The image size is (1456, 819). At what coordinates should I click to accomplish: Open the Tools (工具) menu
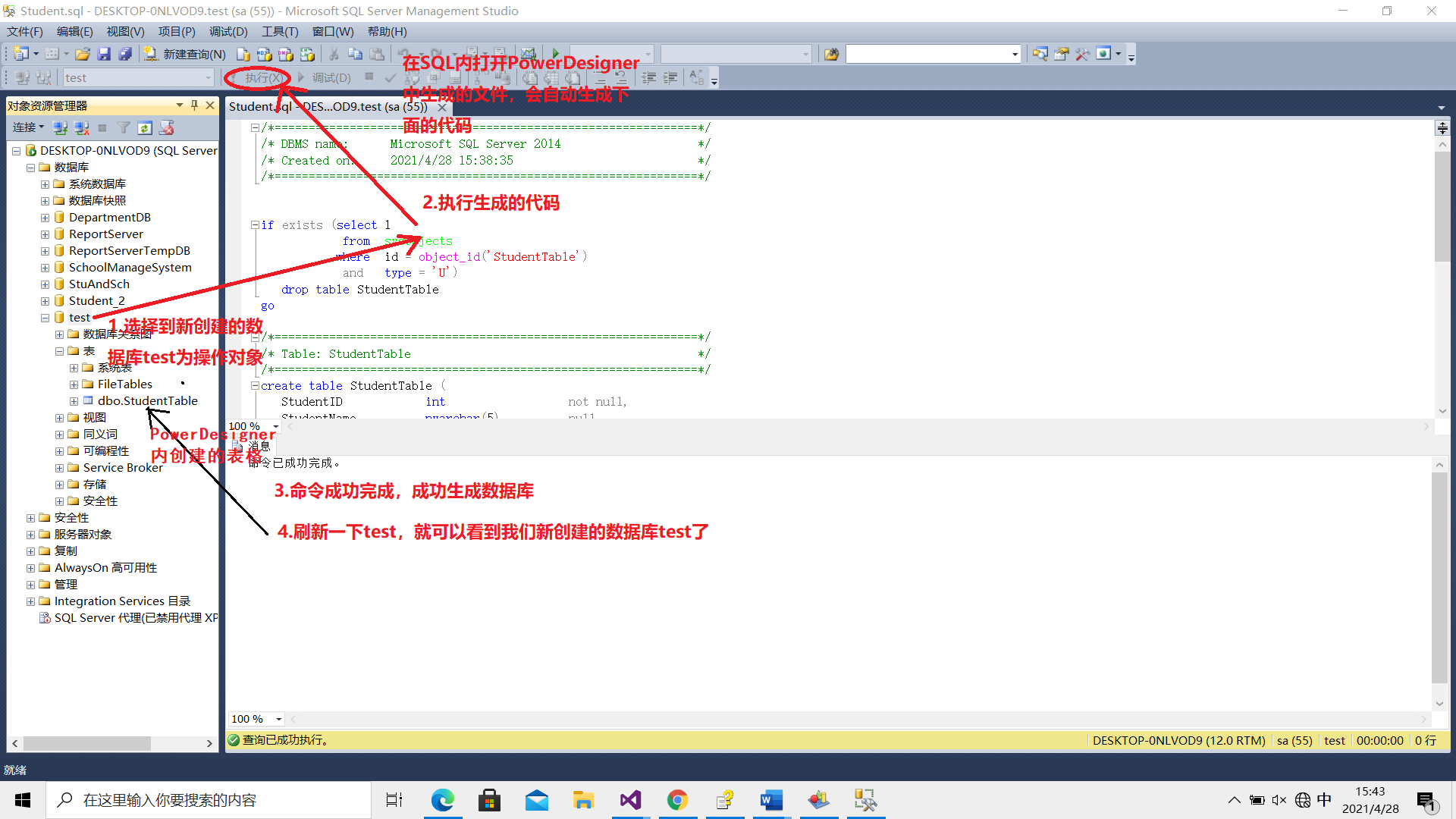click(280, 31)
